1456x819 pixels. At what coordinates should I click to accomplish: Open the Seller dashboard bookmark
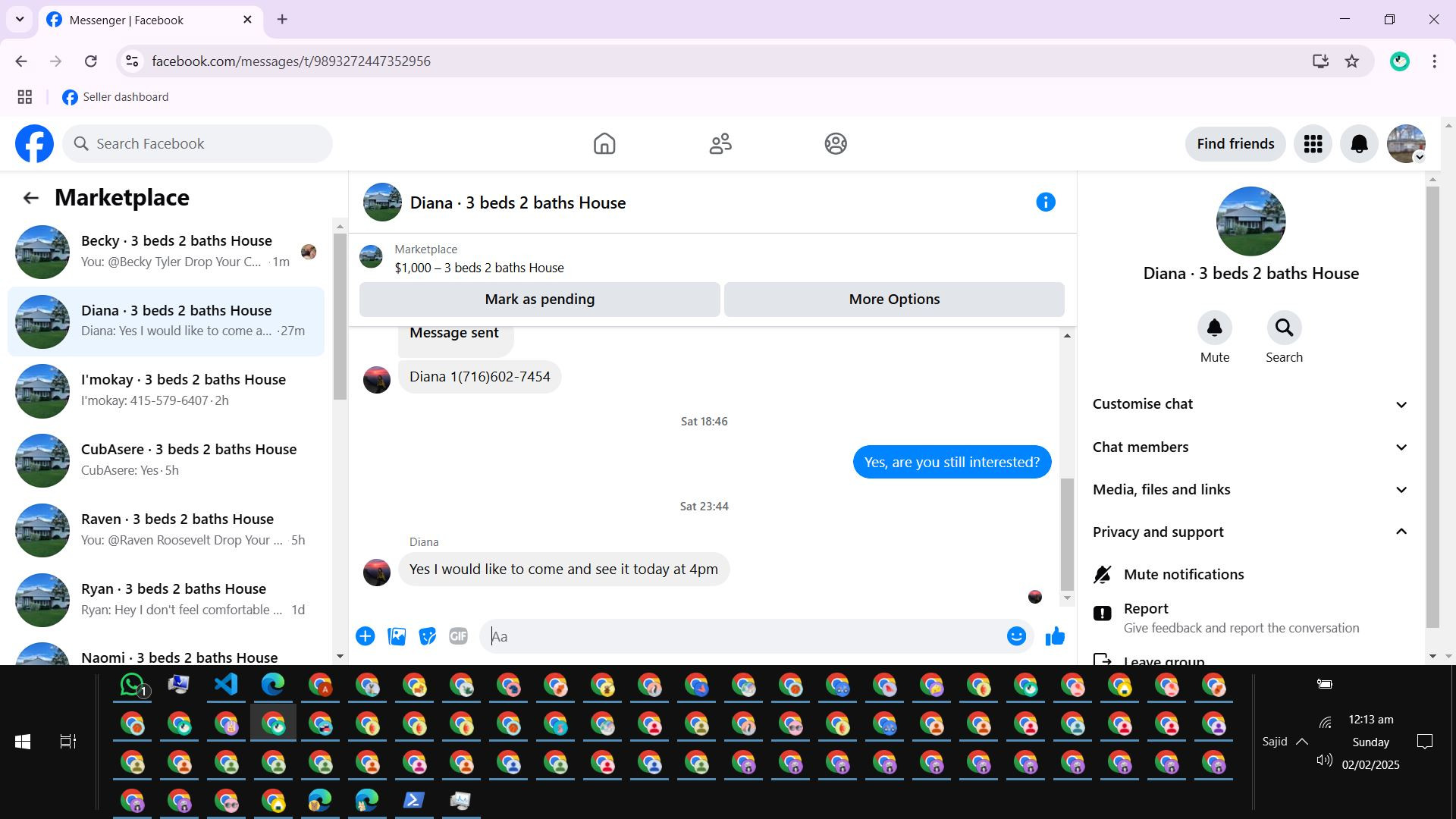click(116, 97)
